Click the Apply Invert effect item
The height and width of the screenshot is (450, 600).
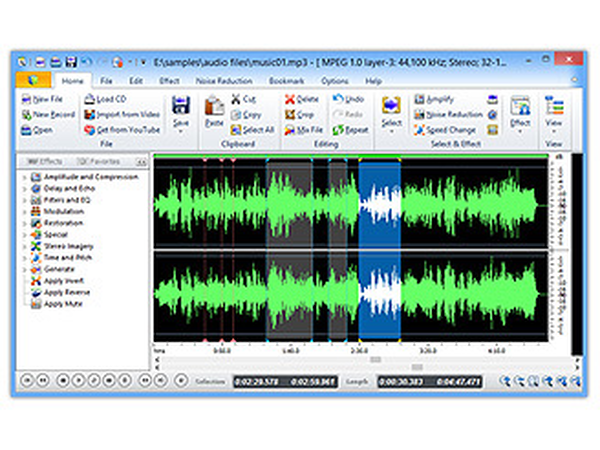point(57,281)
